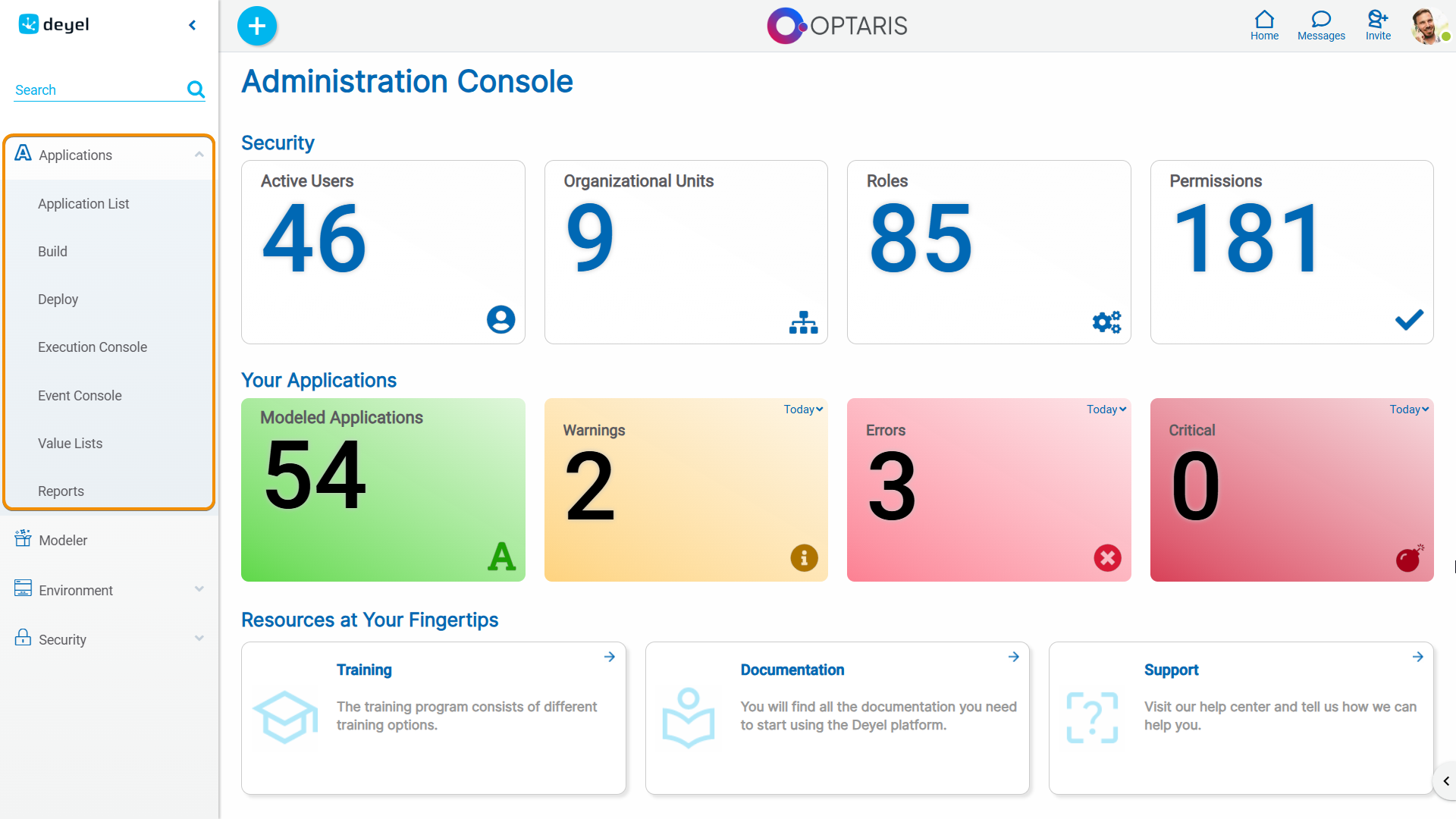Click the Roles gears icon
Image resolution: width=1456 pixels, height=819 pixels.
[1106, 322]
